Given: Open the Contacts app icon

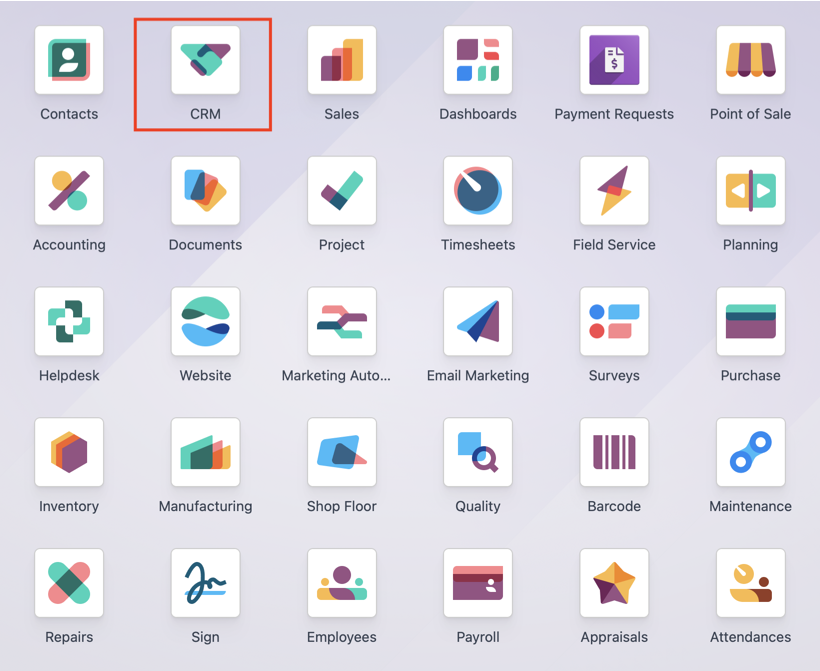Looking at the screenshot, I should point(69,60).
